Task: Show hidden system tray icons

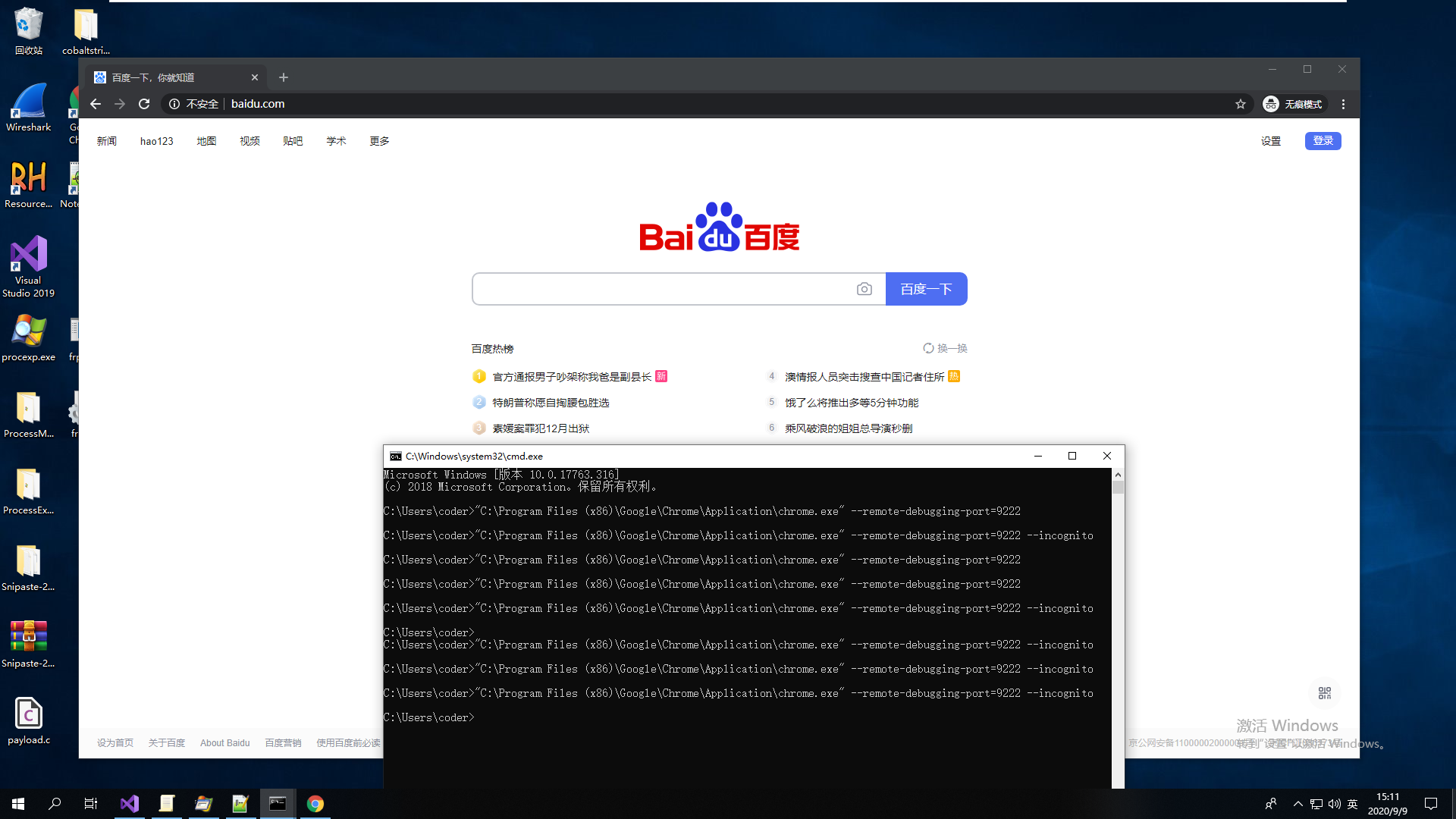Action: (1298, 804)
